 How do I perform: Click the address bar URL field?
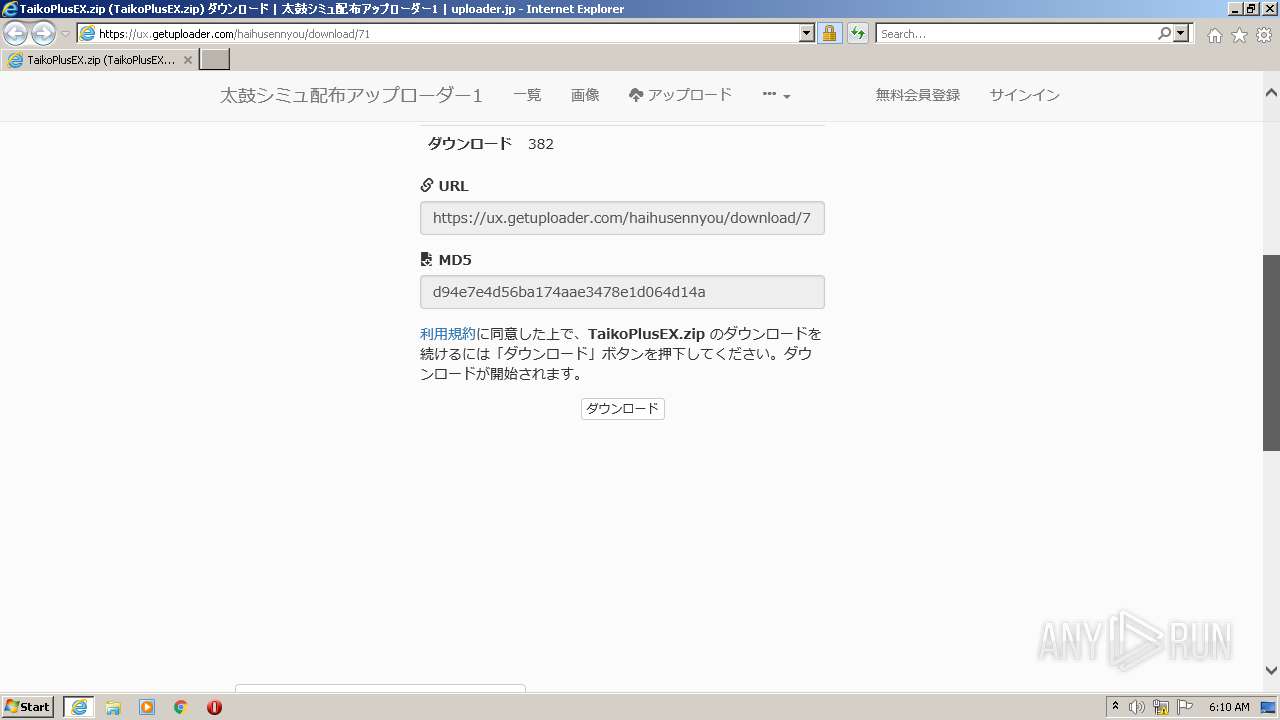438,34
